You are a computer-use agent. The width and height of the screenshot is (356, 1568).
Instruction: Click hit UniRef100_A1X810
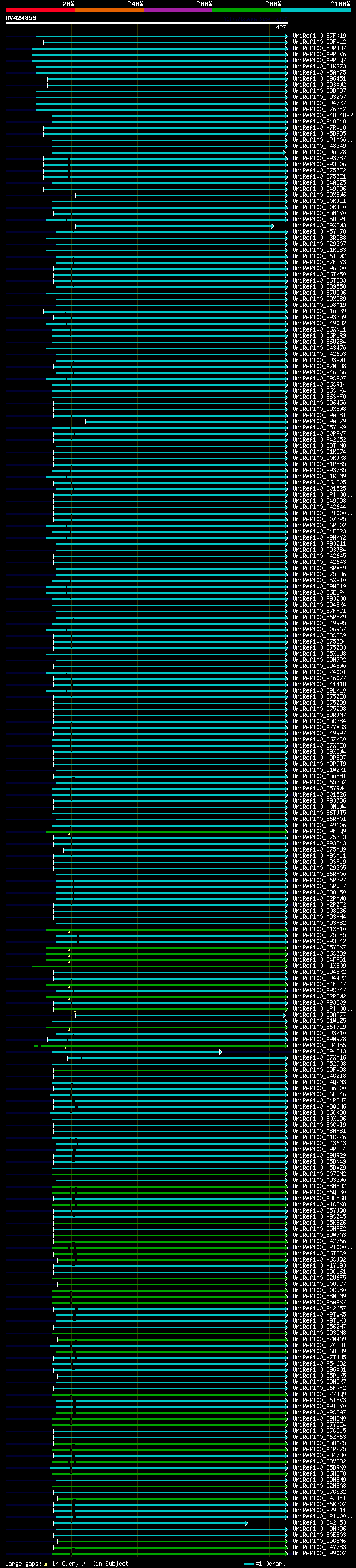click(x=319, y=929)
